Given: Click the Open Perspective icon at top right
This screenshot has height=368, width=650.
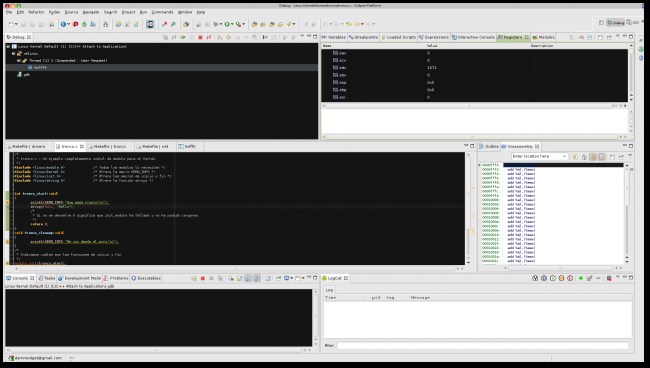Looking at the screenshot, I should pyautogui.click(x=601, y=22).
